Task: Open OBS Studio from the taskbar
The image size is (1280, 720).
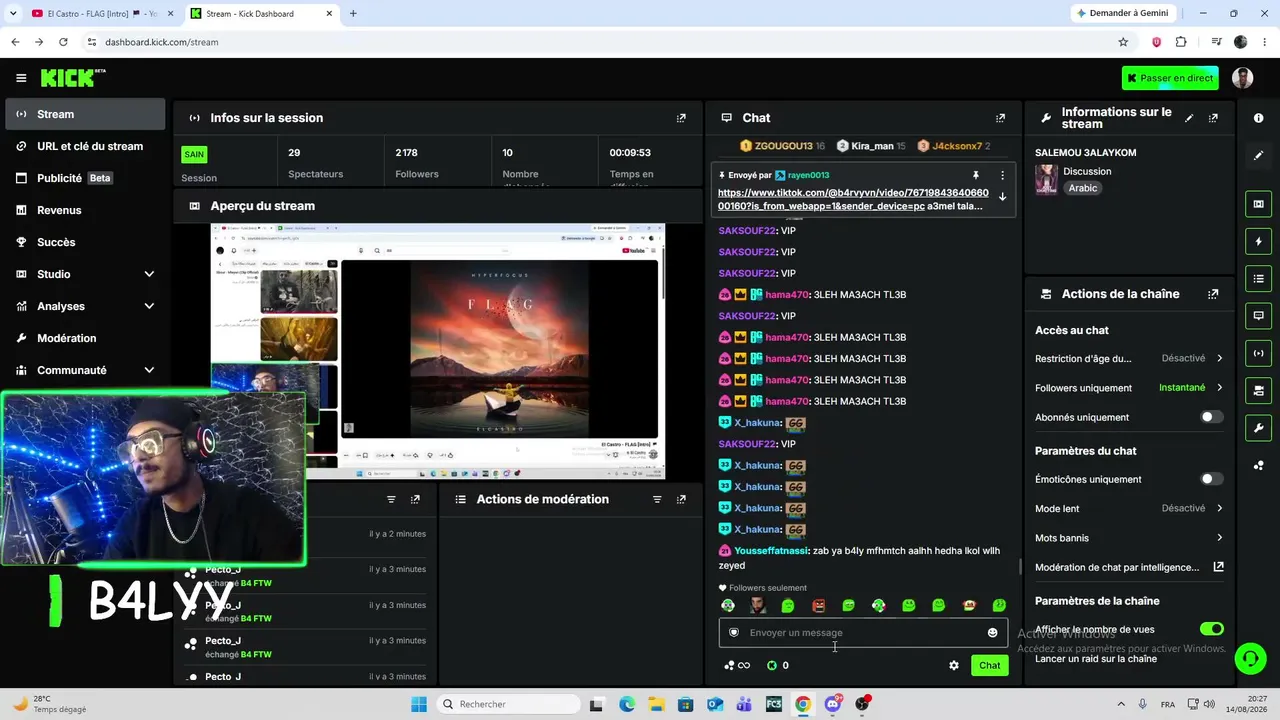Action: pyautogui.click(x=862, y=704)
